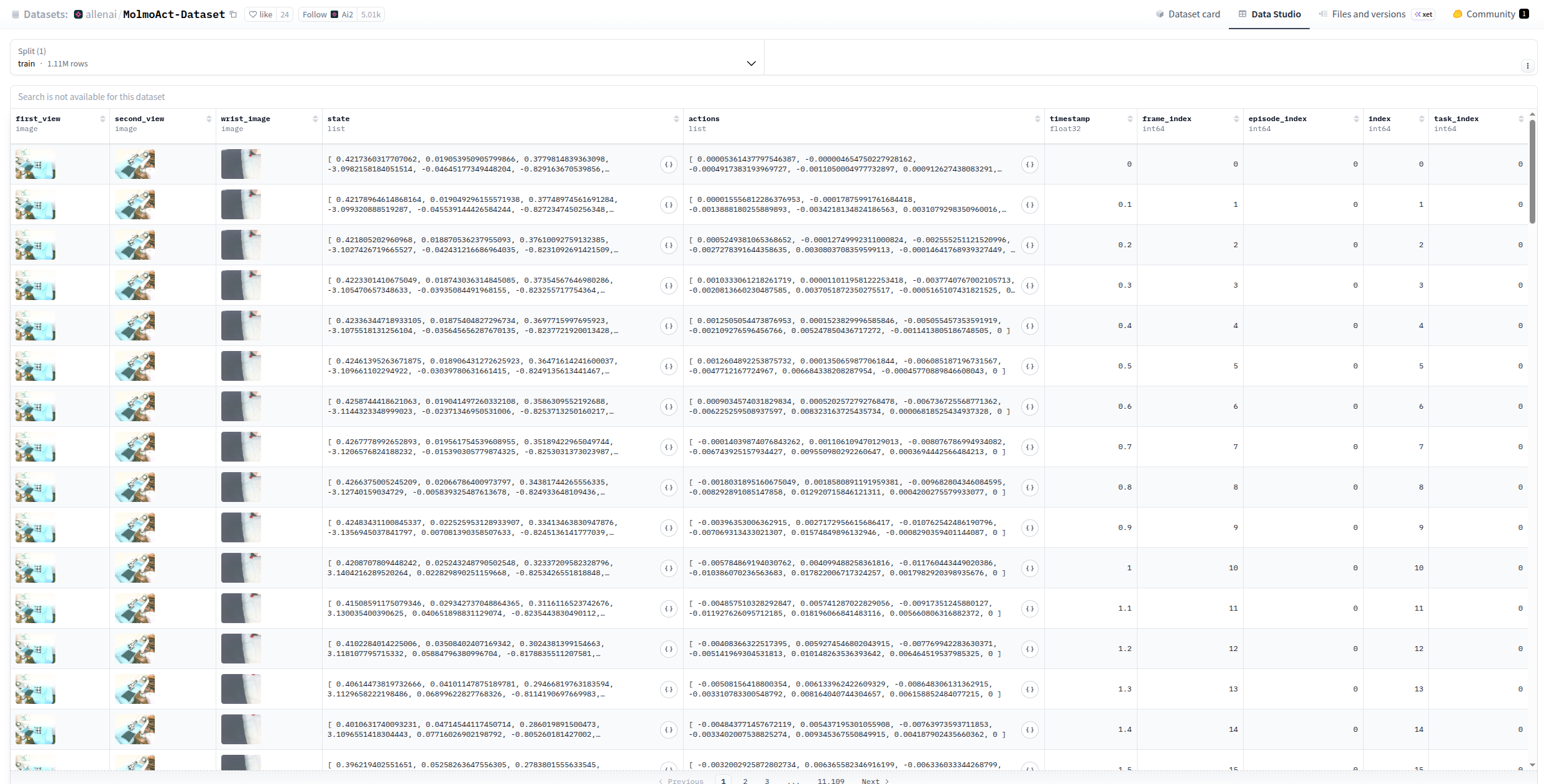Open the allenai organization link
This screenshot has width=1544, height=784.
[x=101, y=14]
